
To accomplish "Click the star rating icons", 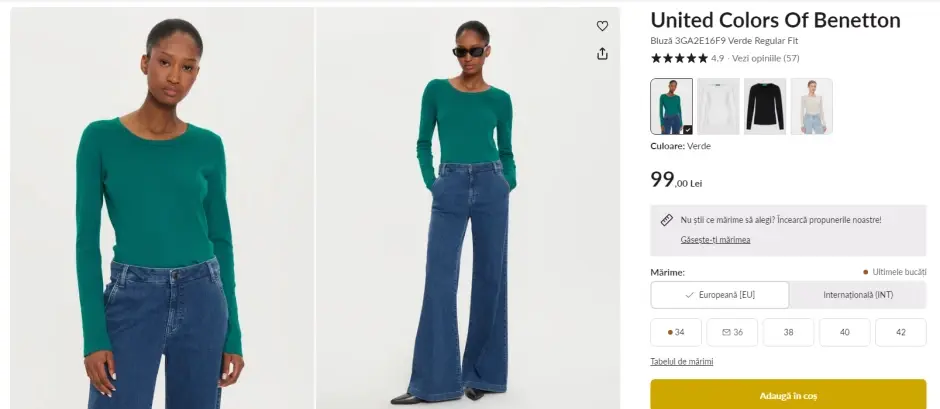I will coord(679,58).
